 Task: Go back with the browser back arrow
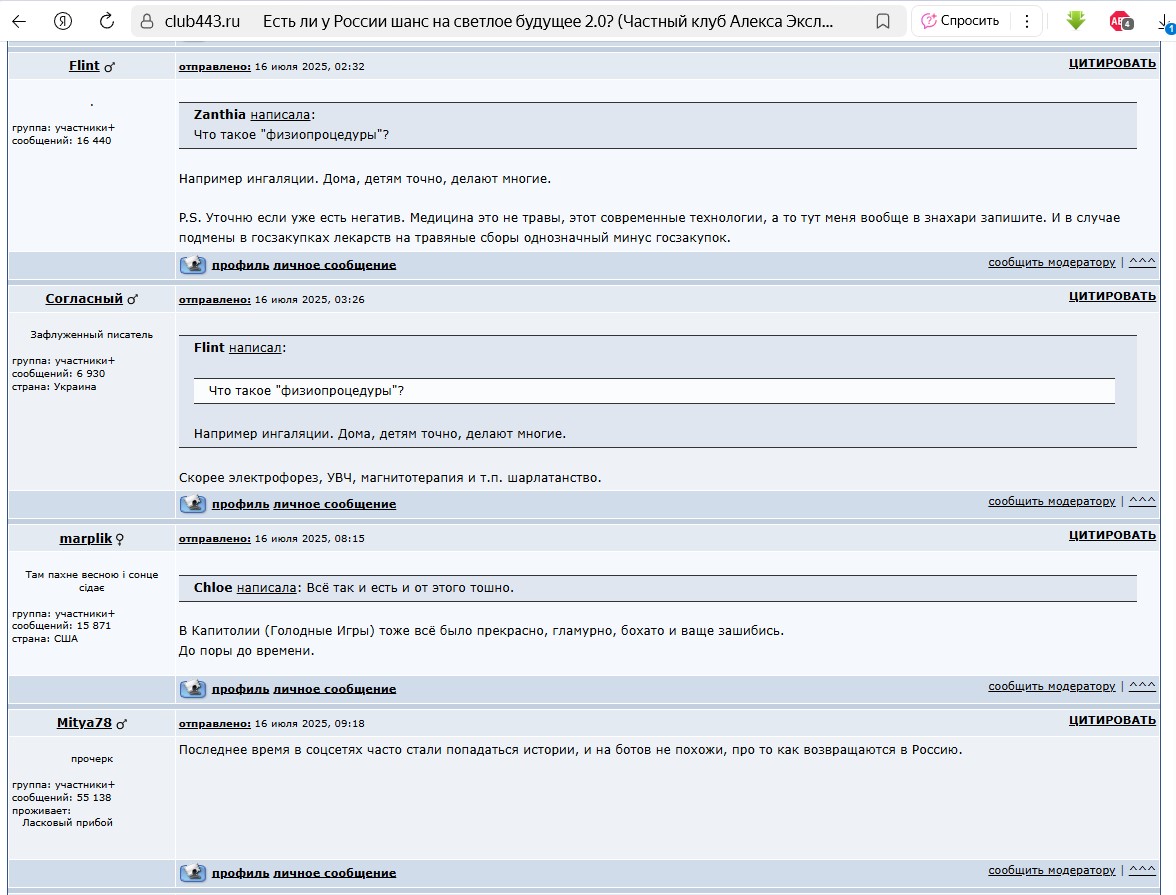point(20,21)
